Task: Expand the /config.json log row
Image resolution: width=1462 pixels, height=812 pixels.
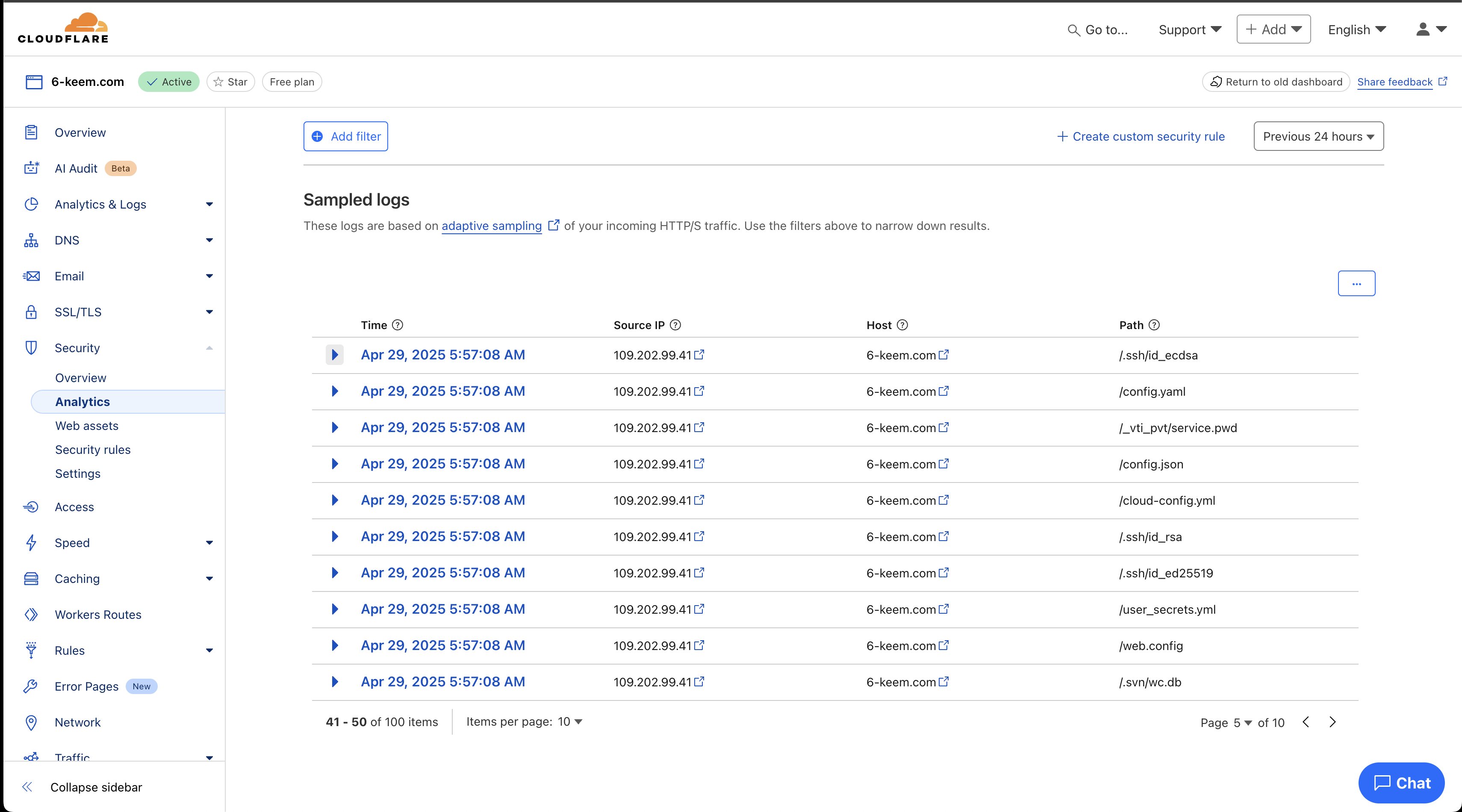Action: pos(335,464)
